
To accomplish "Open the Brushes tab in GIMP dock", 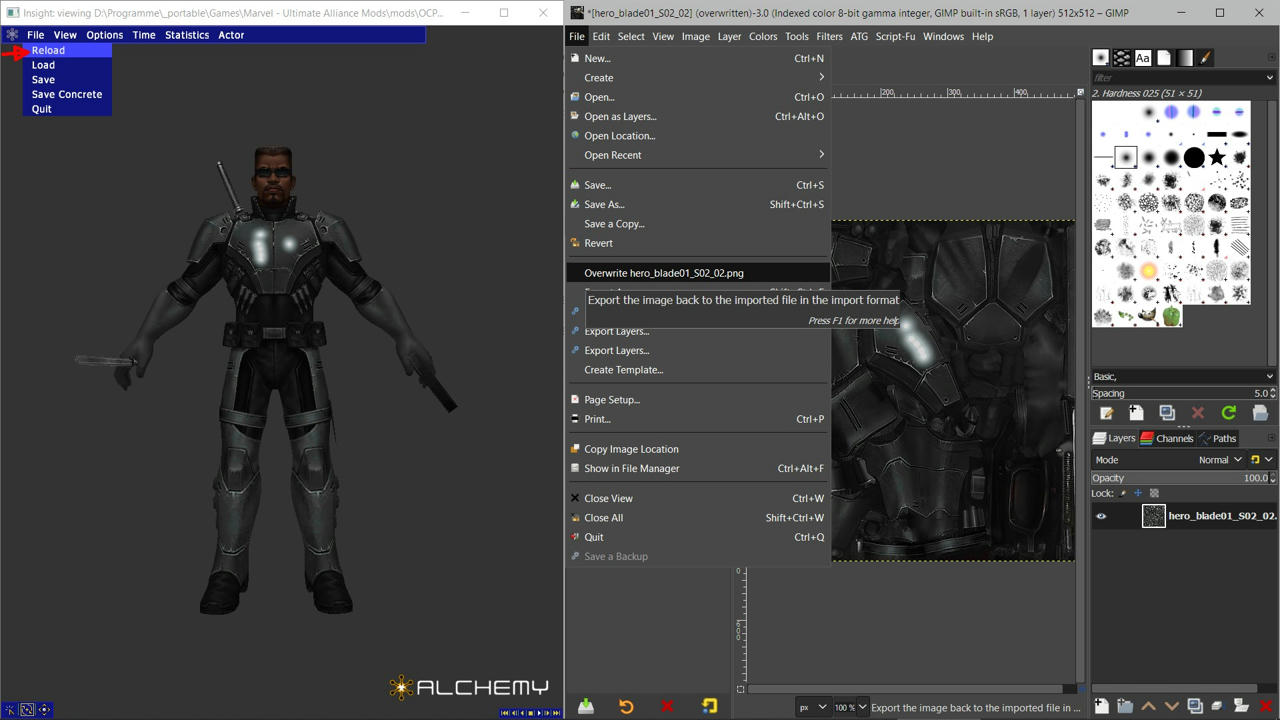I will (1101, 58).
